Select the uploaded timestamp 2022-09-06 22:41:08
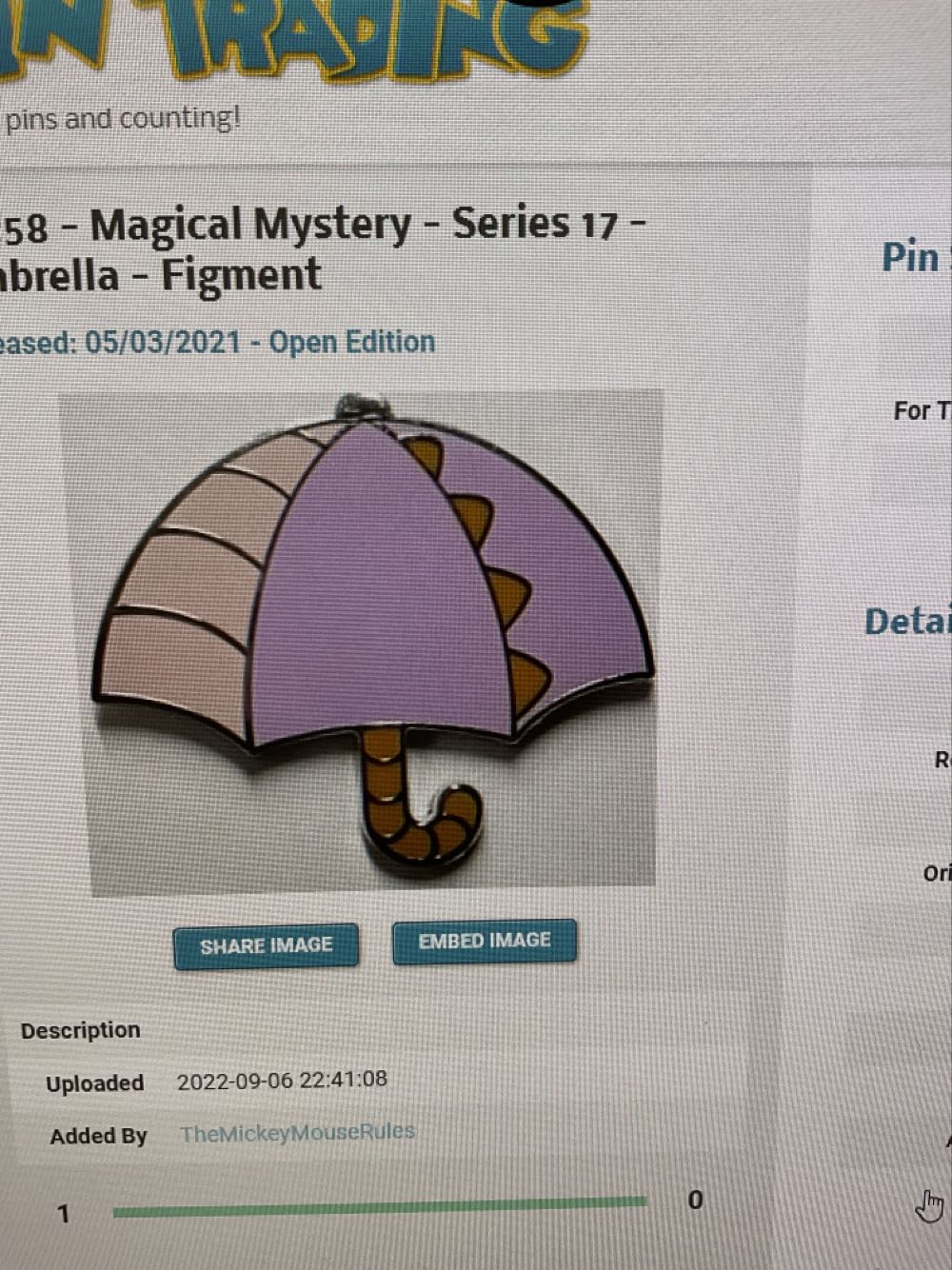952x1270 pixels. [x=282, y=1081]
